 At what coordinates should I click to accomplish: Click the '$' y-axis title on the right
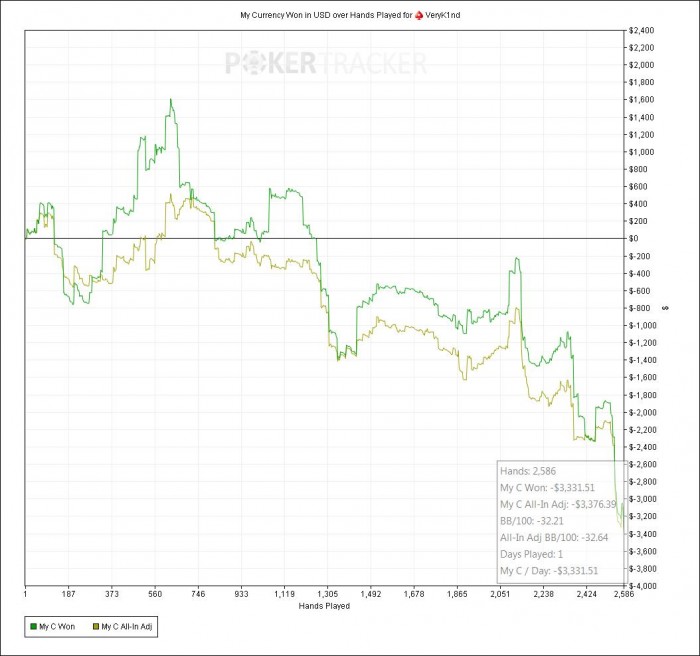pos(665,308)
